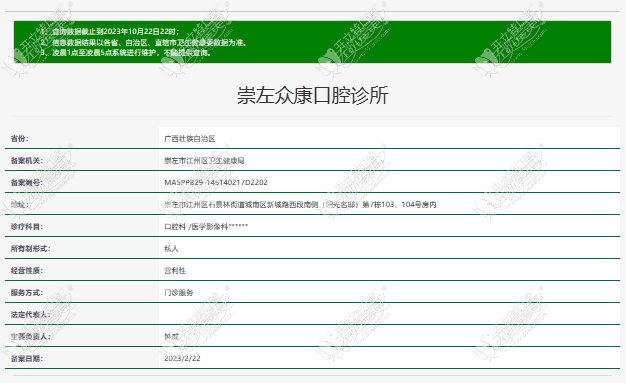Select the 门诊服务 value
Viewport: 626px width, 383px height.
(x=178, y=292)
